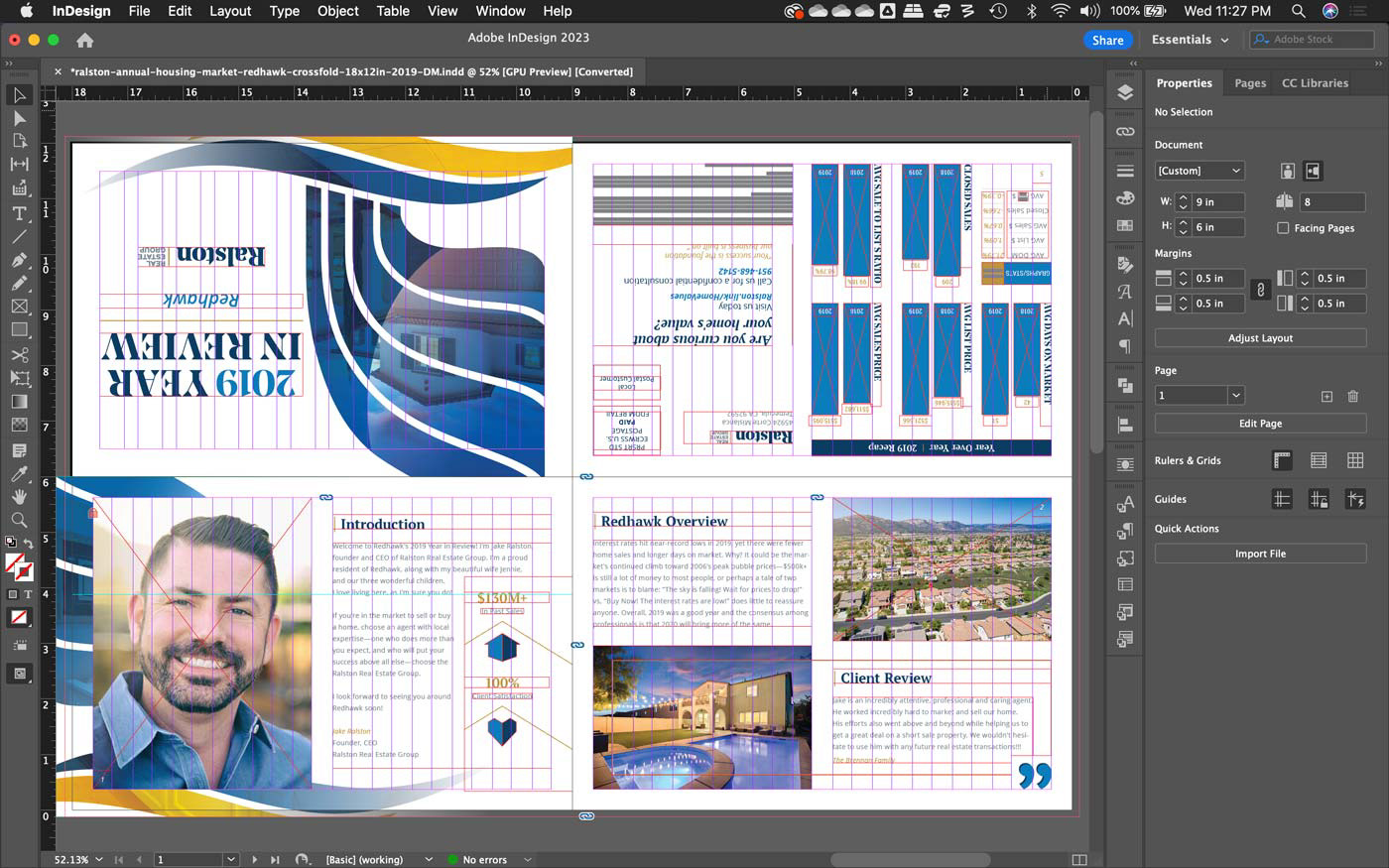
Task: Enable the Facing Pages checkbox
Action: pos(1283,228)
